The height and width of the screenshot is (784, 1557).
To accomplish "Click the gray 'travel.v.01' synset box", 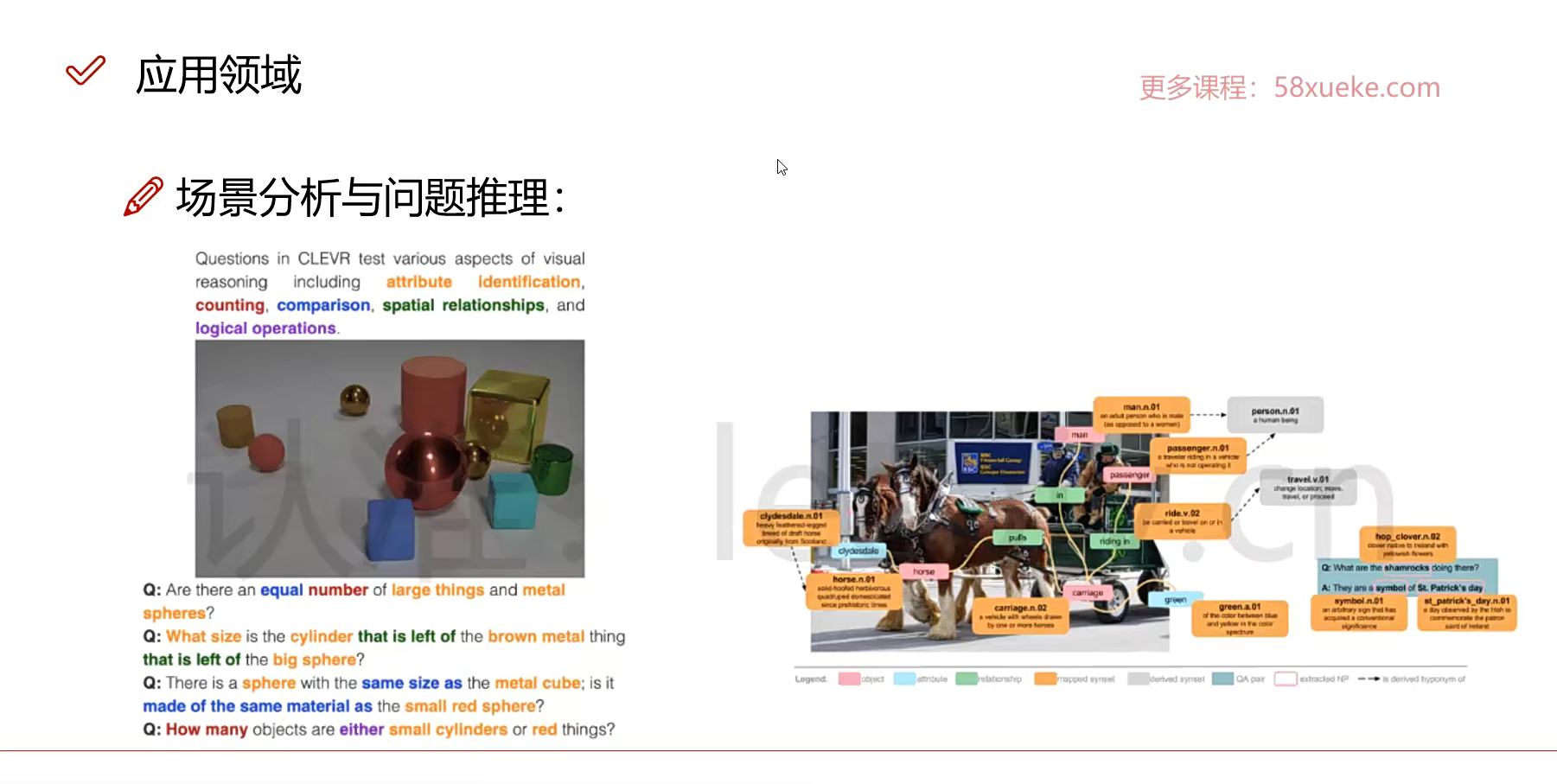I will point(1307,488).
